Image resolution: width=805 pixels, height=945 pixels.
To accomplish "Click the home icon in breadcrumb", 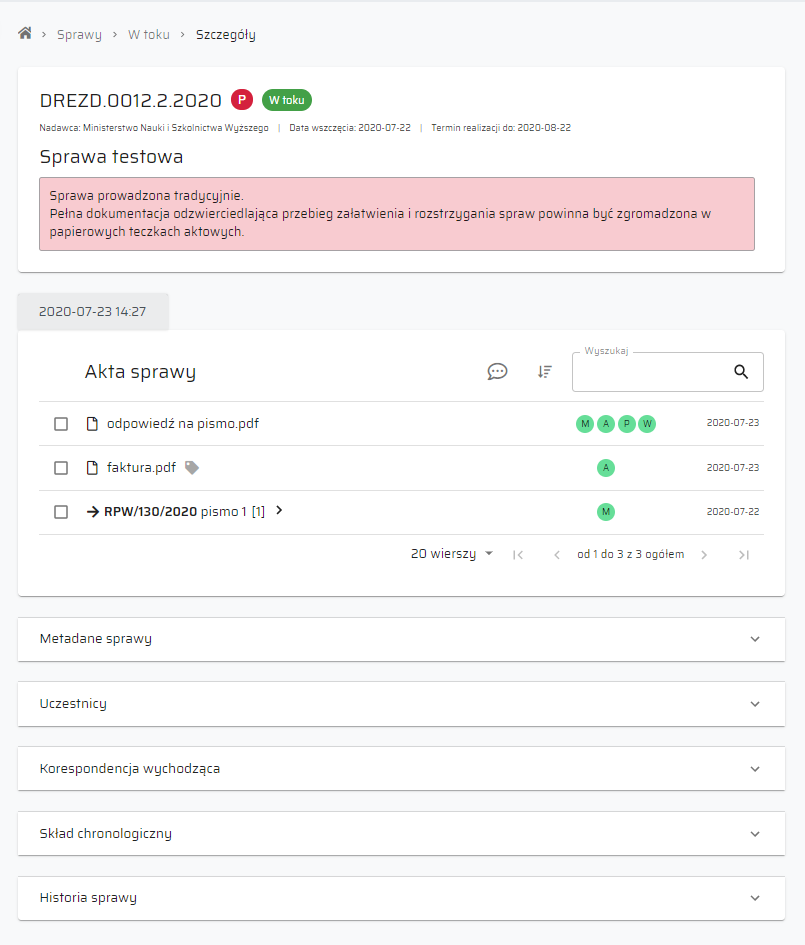I will pos(25,34).
